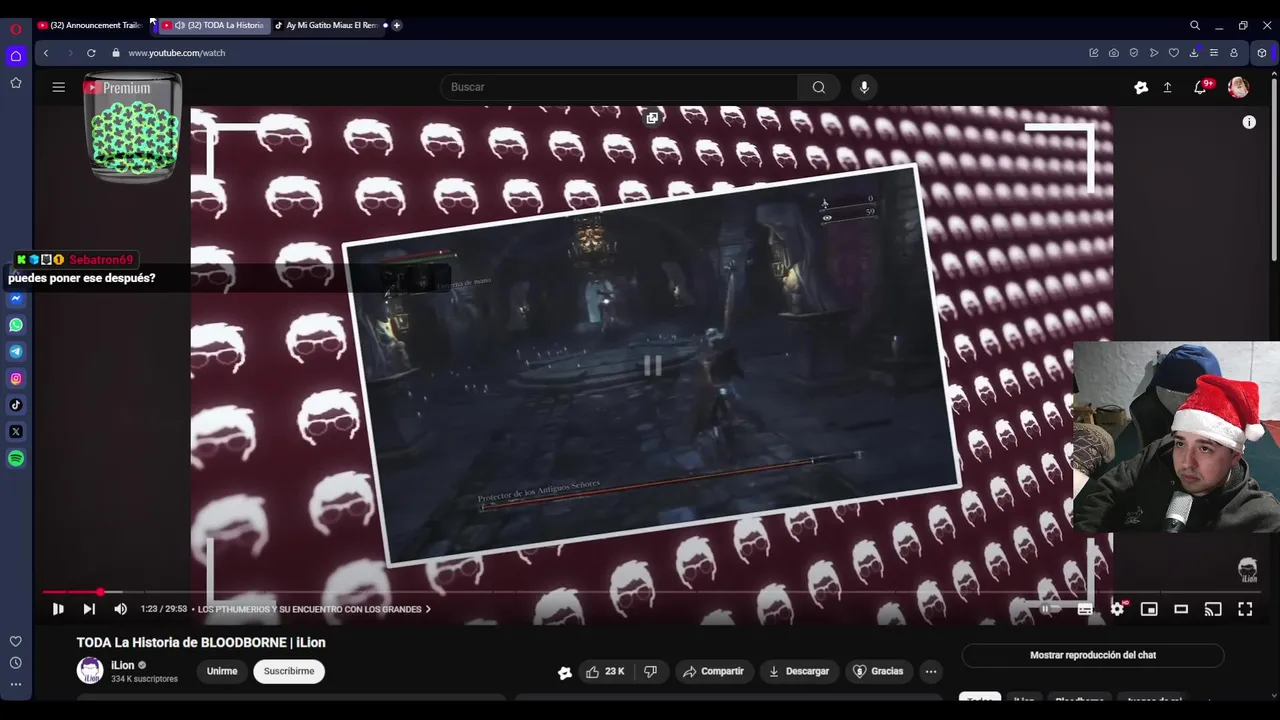Open X (Twitter) in Opera sidebar
Viewport: 1280px width, 720px height.
coord(16,432)
